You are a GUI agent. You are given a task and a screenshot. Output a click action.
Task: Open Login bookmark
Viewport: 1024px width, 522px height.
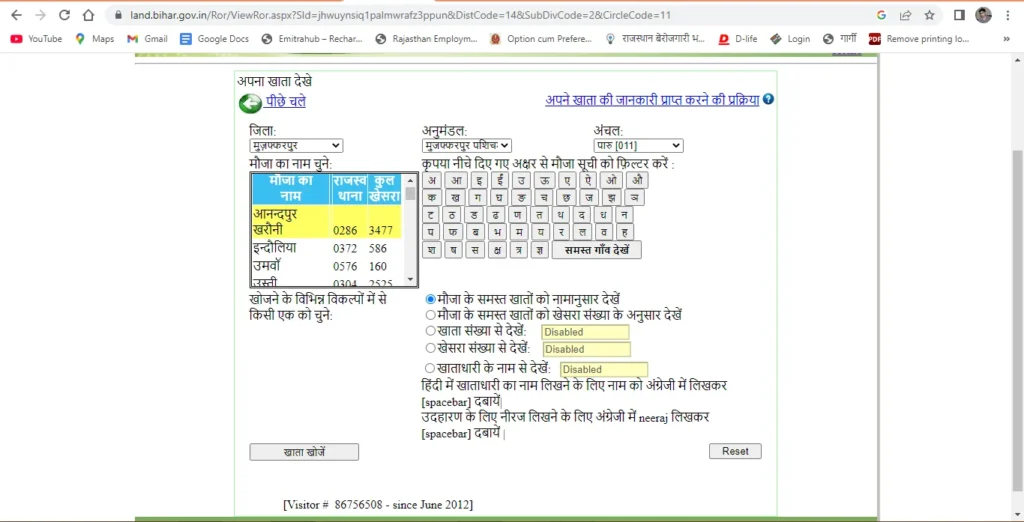point(790,39)
